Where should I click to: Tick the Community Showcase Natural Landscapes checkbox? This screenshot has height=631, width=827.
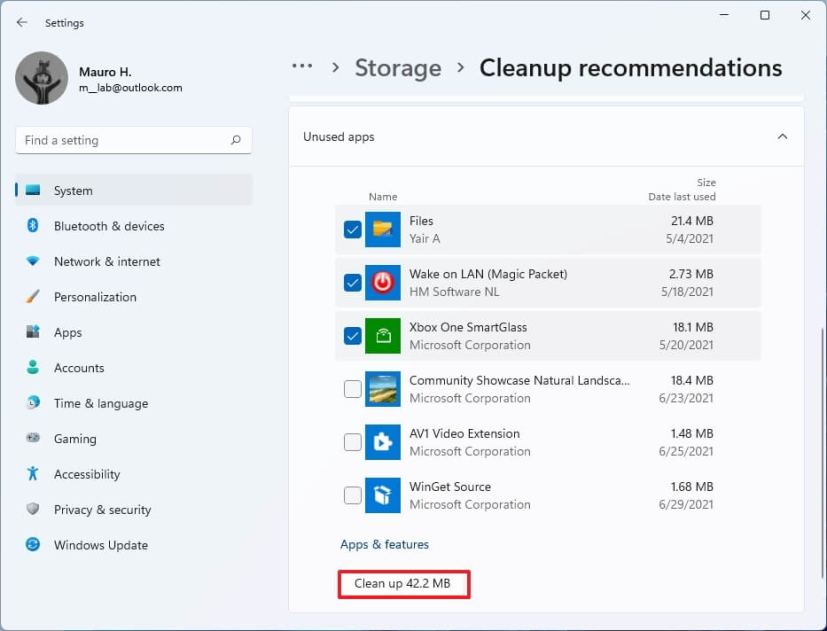pyautogui.click(x=352, y=389)
